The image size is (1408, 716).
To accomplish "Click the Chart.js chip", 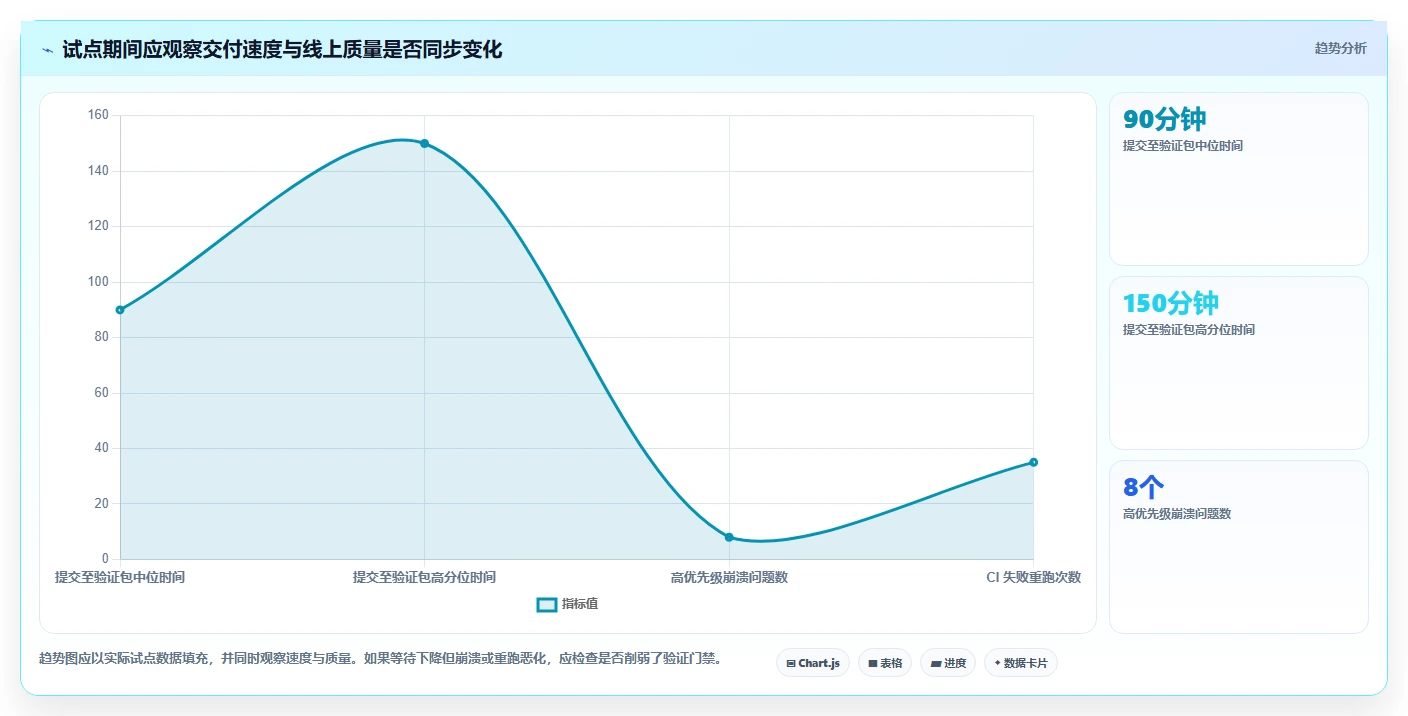I will (813, 663).
